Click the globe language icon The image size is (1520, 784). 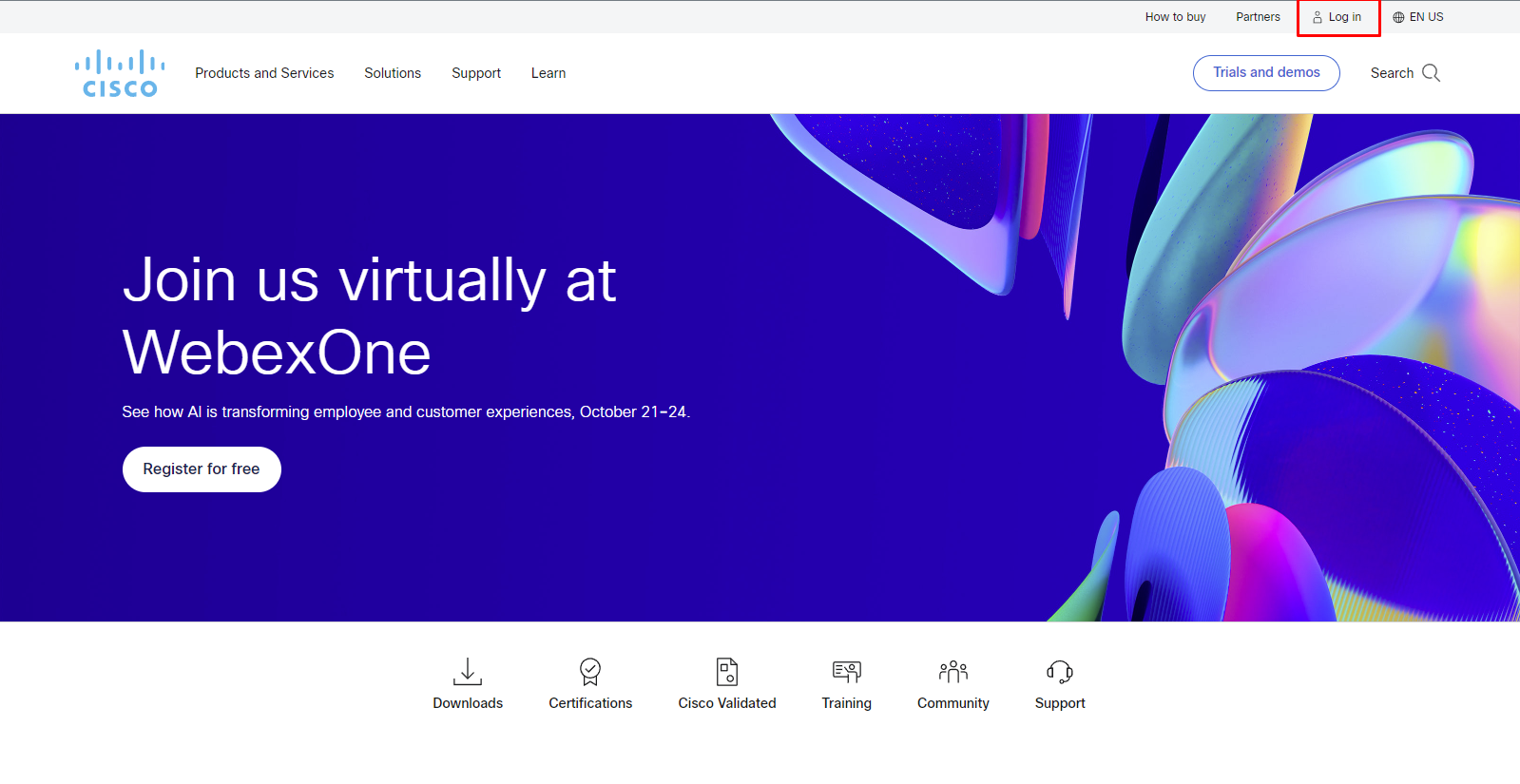(x=1398, y=17)
